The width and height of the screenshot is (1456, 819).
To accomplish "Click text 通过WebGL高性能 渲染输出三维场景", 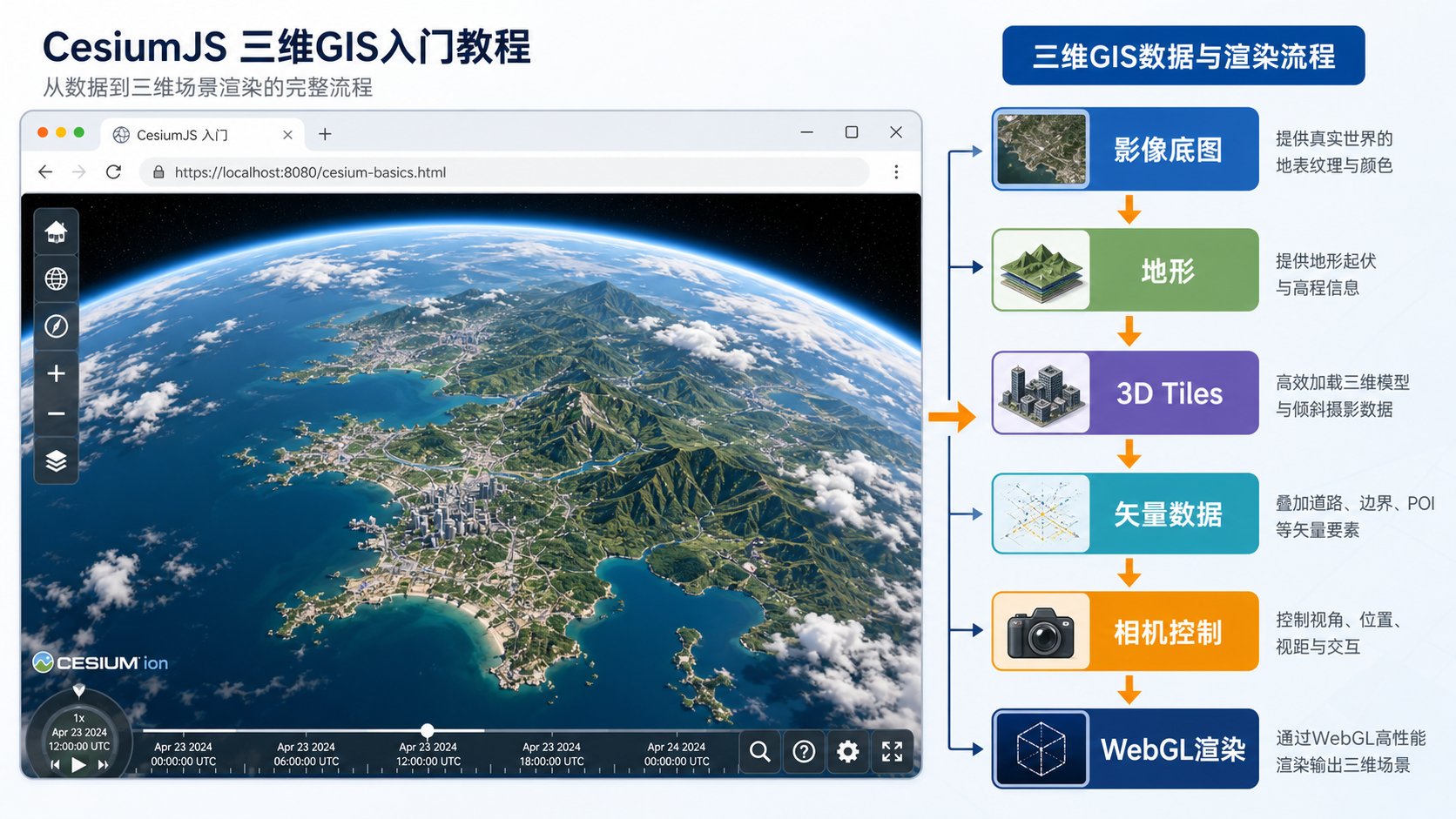I will [1351, 751].
